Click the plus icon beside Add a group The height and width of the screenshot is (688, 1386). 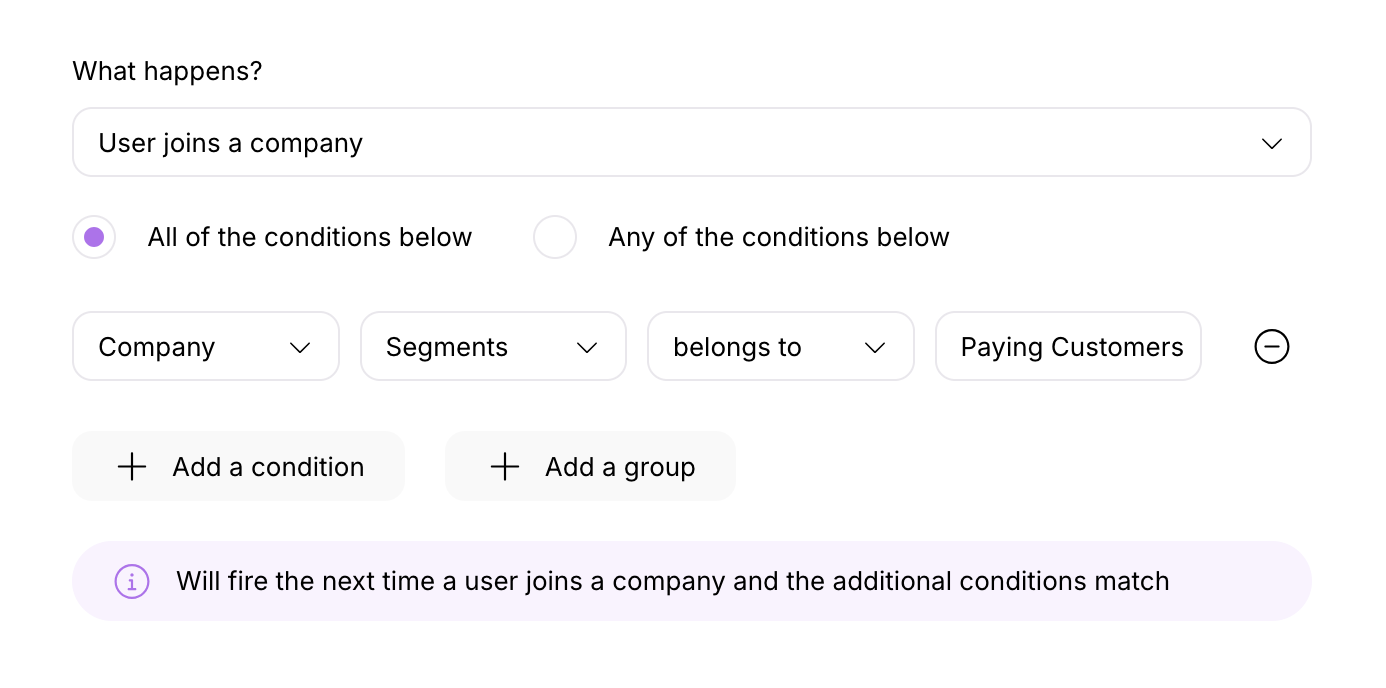[504, 466]
